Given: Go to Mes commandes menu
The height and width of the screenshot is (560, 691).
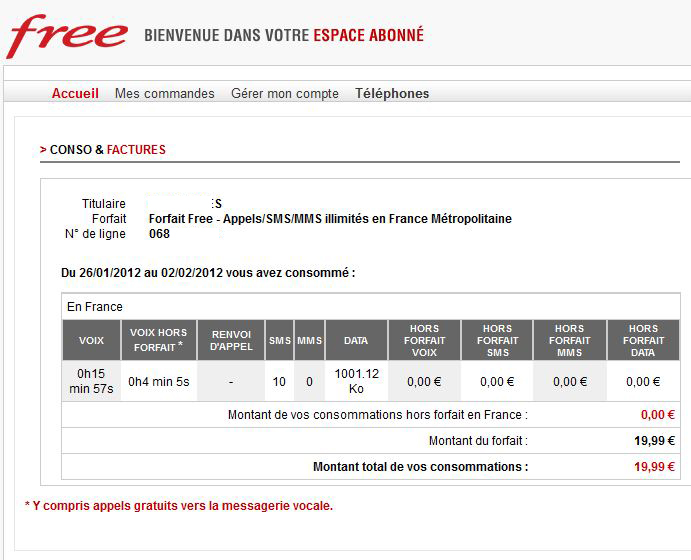Looking at the screenshot, I should point(165,94).
